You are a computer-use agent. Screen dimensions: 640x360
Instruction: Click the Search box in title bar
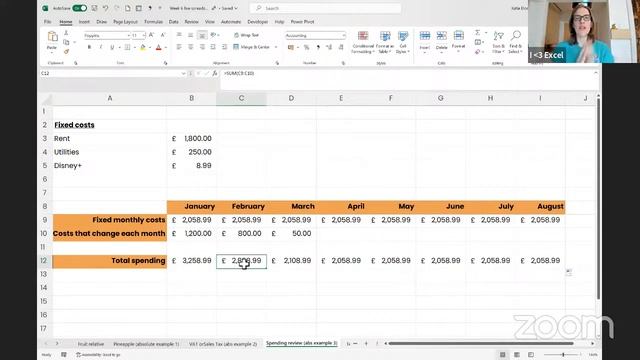(325, 8)
